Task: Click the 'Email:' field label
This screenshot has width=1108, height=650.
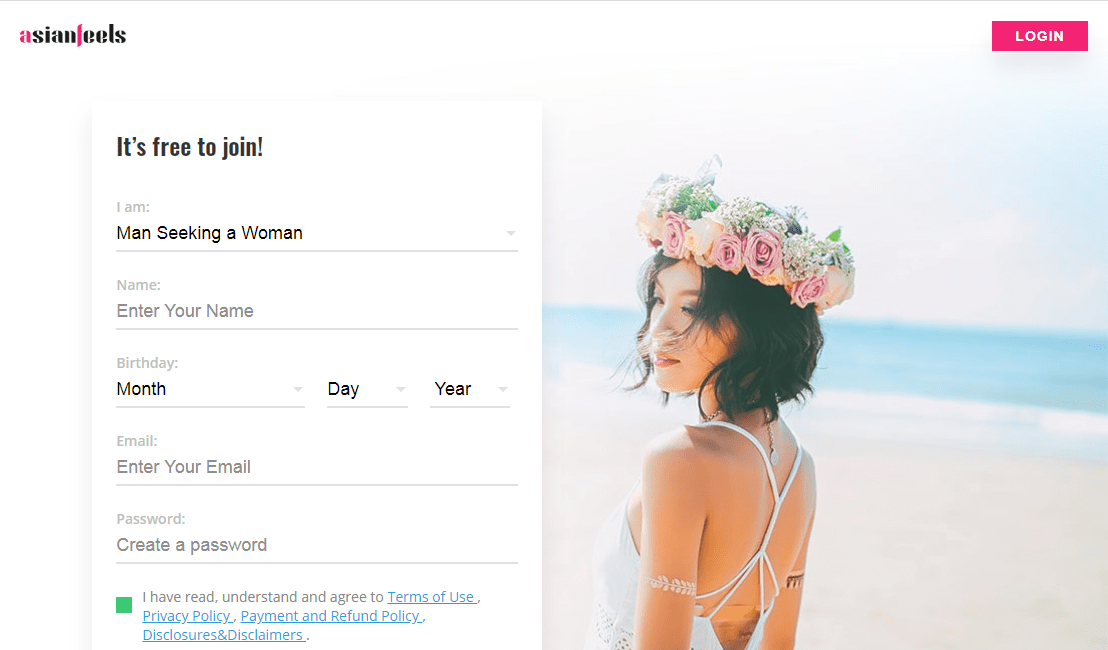Action: click(137, 441)
